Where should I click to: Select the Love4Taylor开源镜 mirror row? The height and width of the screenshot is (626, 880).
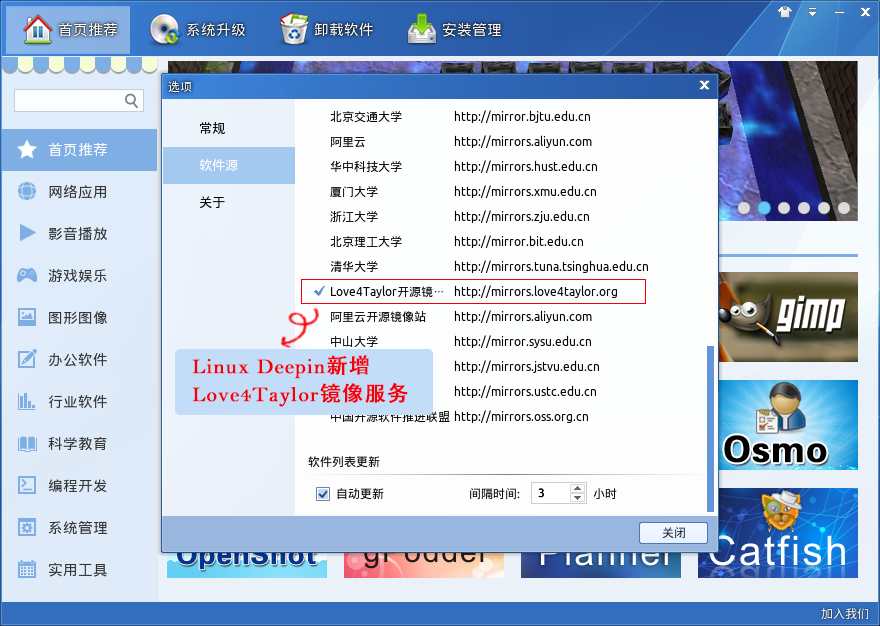(x=473, y=291)
